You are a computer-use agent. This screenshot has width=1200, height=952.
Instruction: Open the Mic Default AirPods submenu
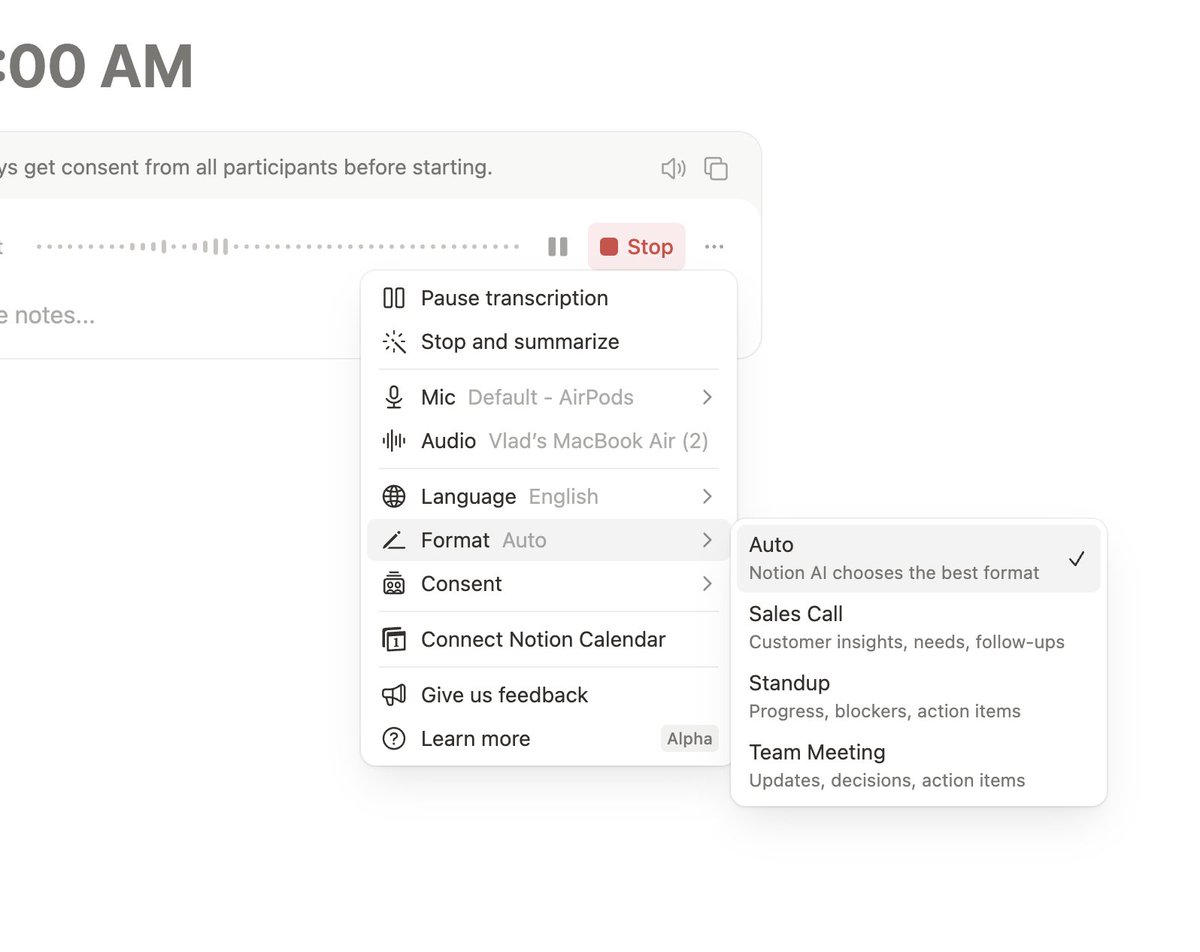point(549,398)
